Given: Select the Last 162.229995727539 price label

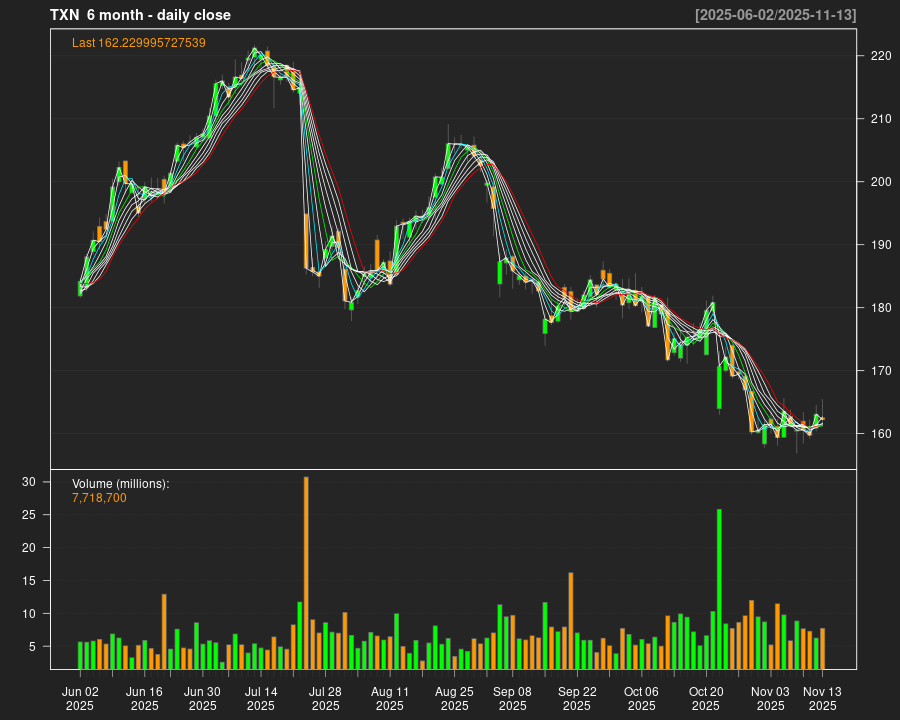Looking at the screenshot, I should pyautogui.click(x=139, y=43).
